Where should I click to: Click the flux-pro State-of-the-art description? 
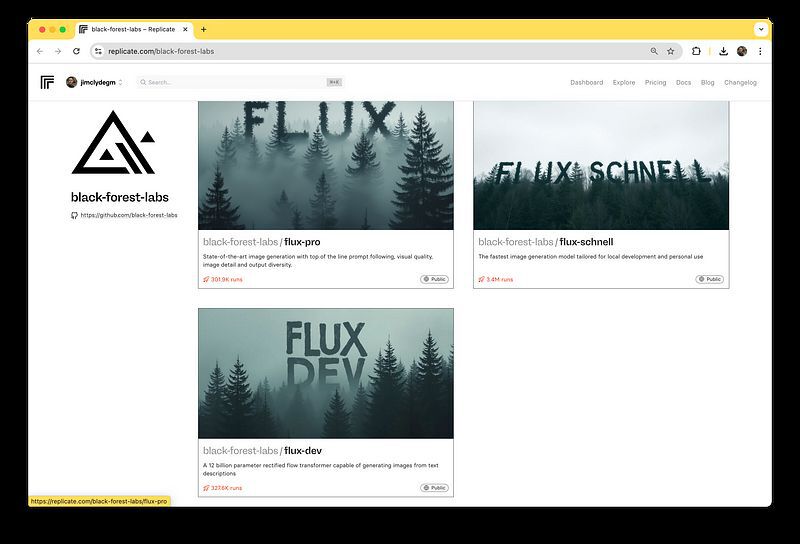coord(318,261)
